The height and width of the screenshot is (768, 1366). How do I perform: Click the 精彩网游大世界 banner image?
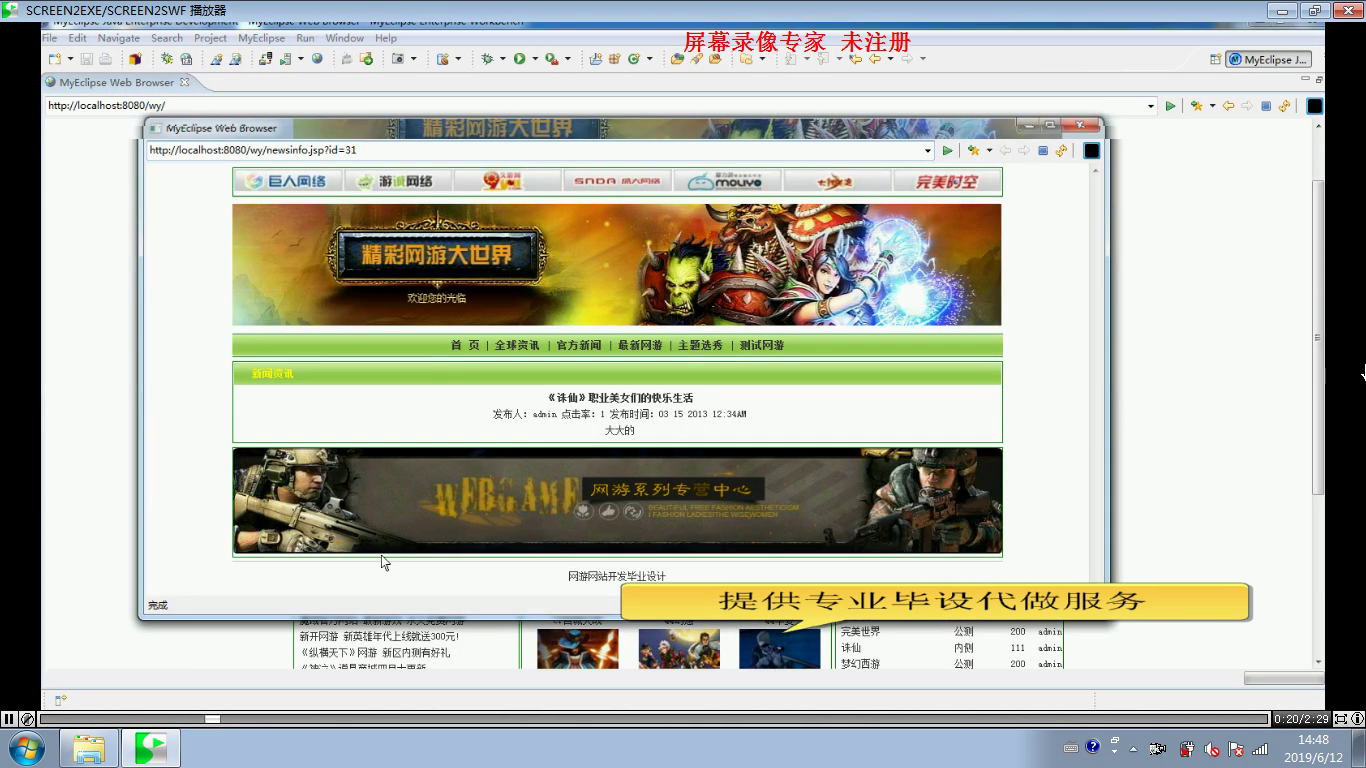pos(616,265)
